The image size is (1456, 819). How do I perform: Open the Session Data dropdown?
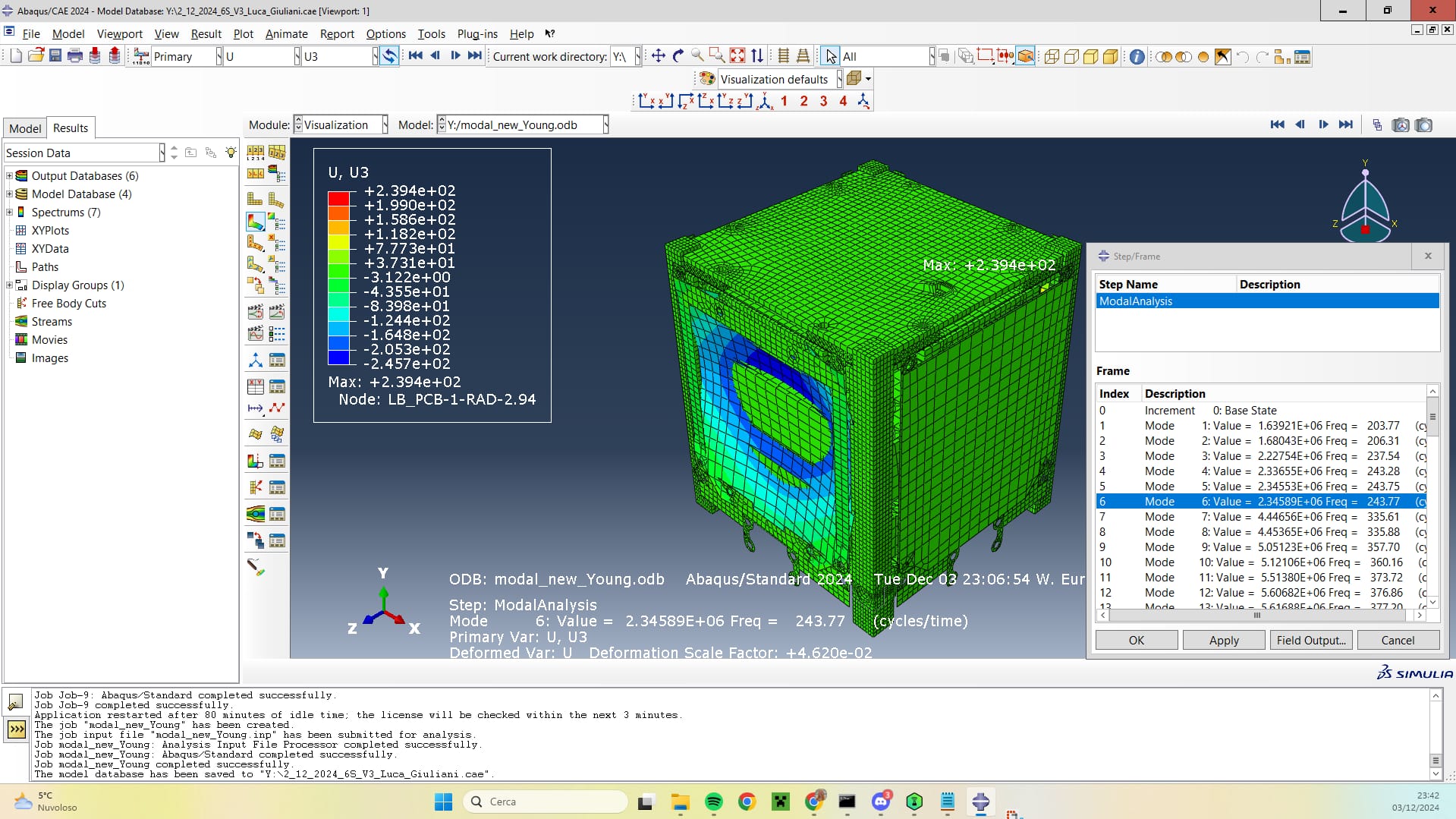[x=162, y=153]
